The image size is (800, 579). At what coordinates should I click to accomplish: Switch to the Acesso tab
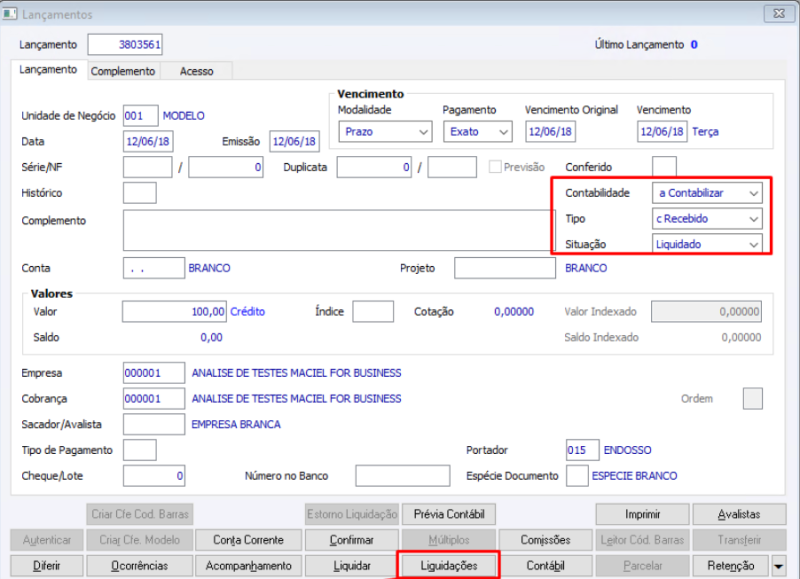[x=196, y=71]
